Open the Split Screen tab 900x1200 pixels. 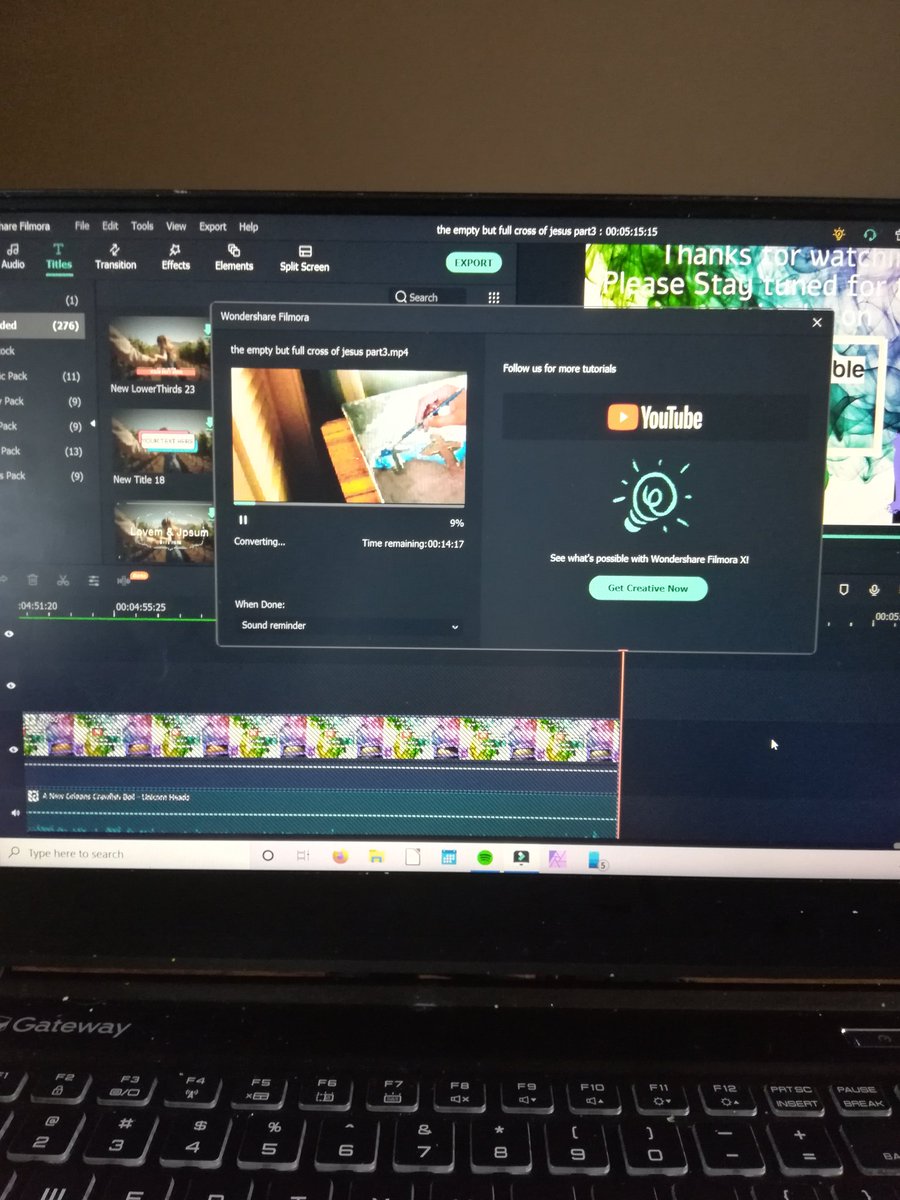tap(304, 259)
